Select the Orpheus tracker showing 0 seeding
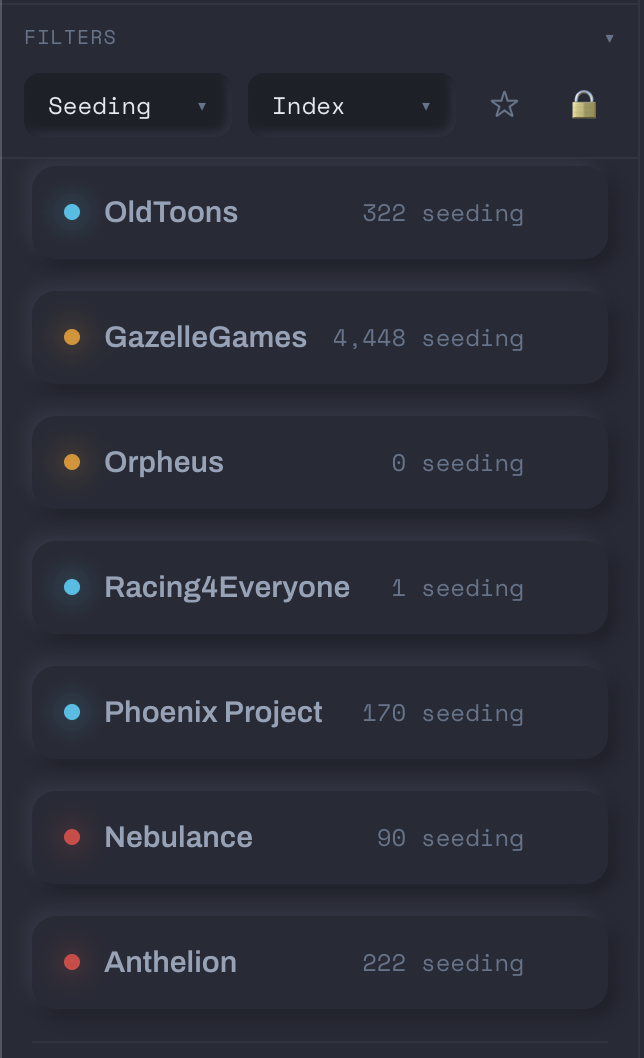 (x=320, y=462)
